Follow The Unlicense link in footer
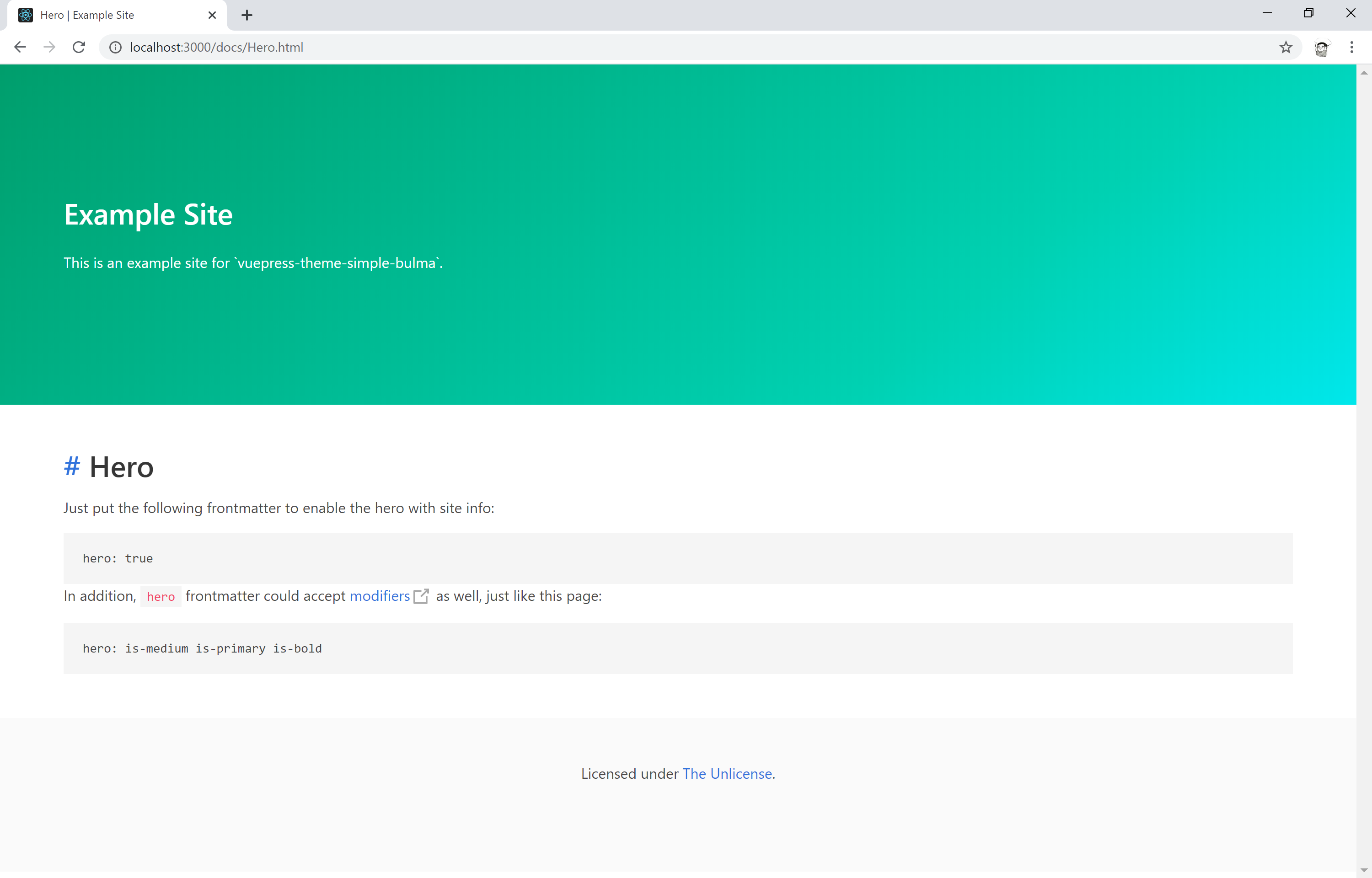This screenshot has width=1372, height=878. click(x=727, y=774)
